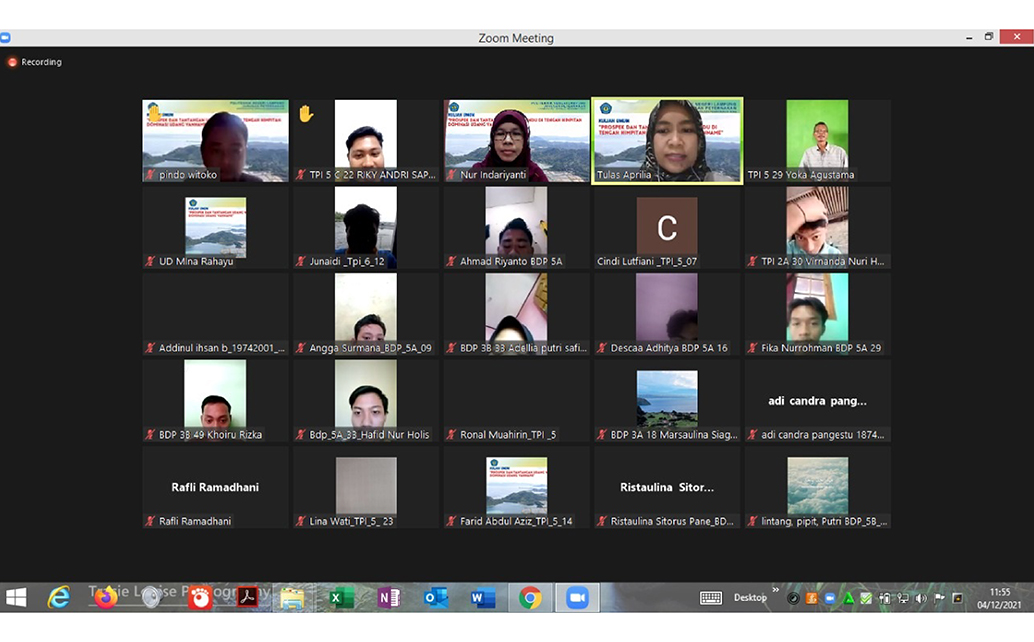Click the Zoom icon in the taskbar
Screen dimensions: 1034x642
(x=577, y=598)
